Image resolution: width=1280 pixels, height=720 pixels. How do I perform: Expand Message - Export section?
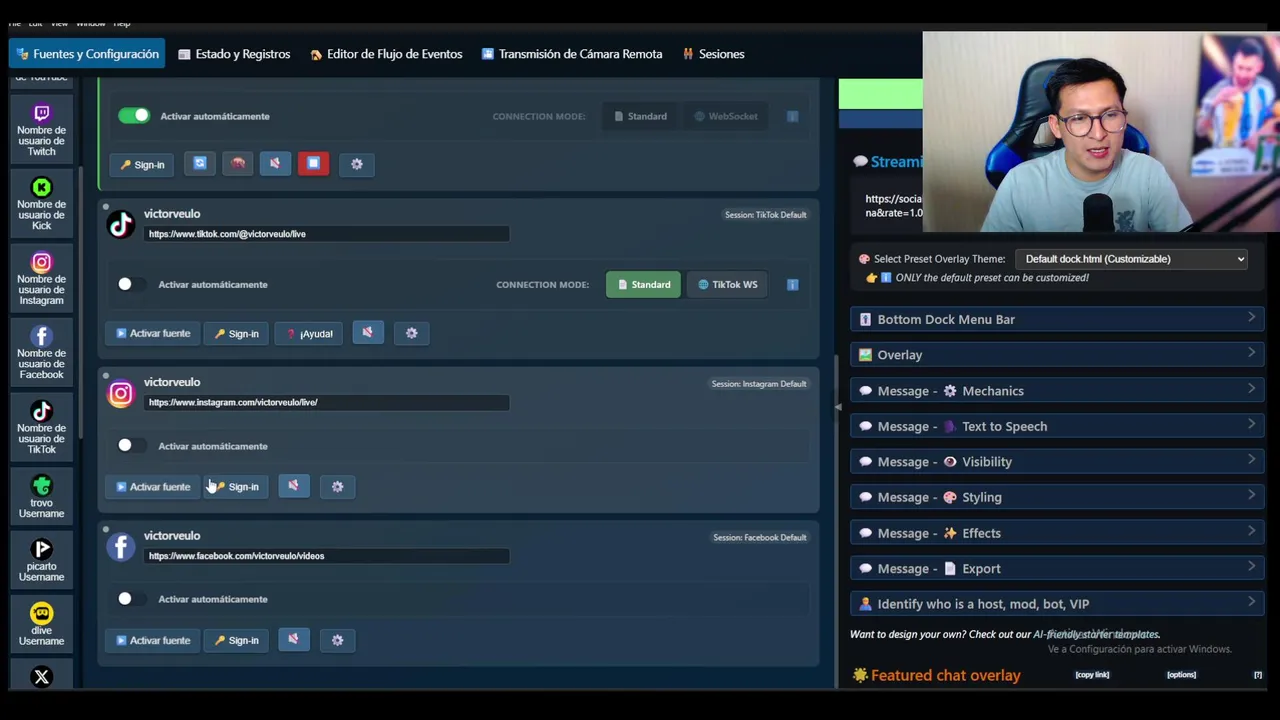tap(1057, 568)
